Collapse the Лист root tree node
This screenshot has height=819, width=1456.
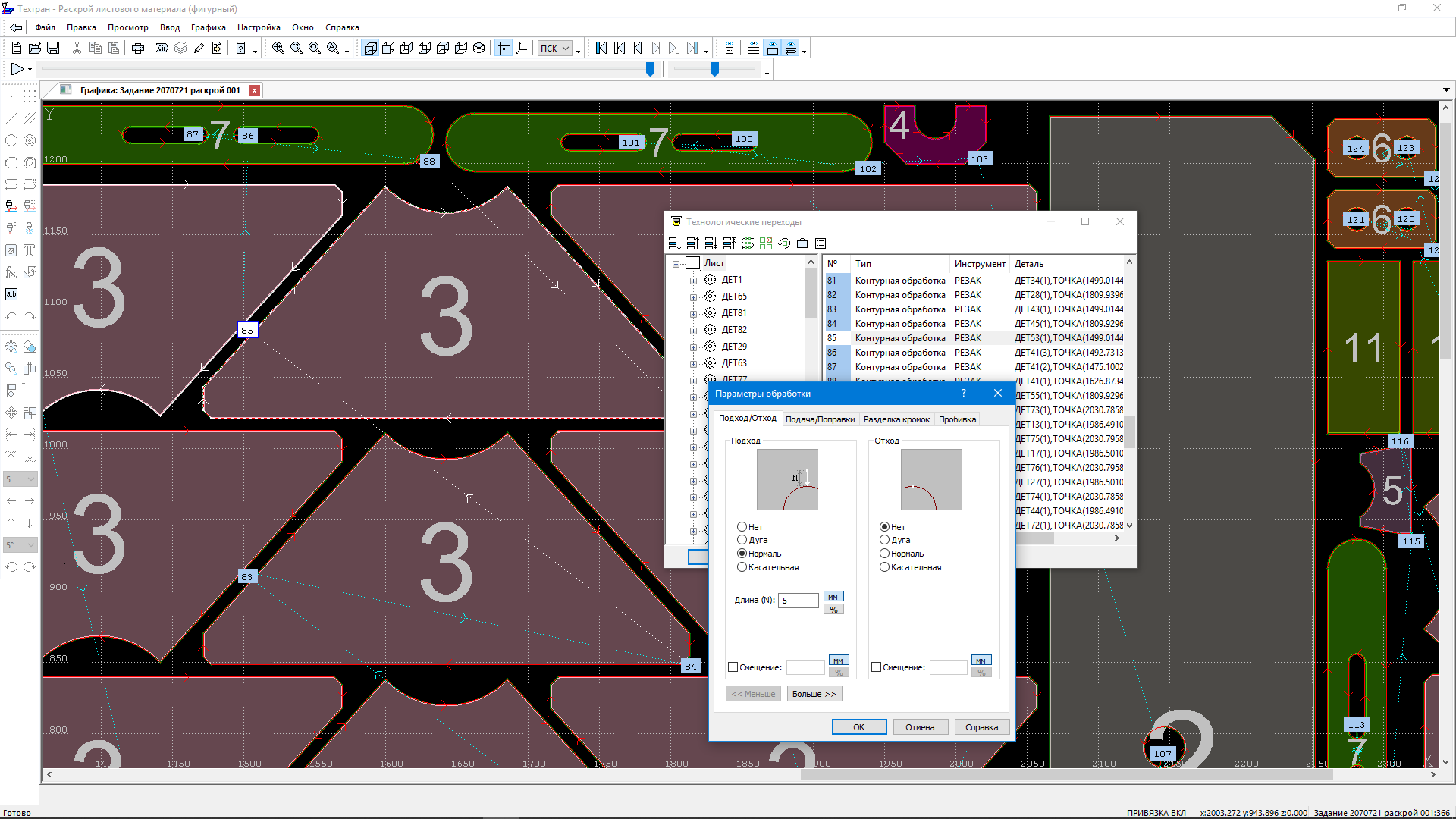(x=676, y=264)
